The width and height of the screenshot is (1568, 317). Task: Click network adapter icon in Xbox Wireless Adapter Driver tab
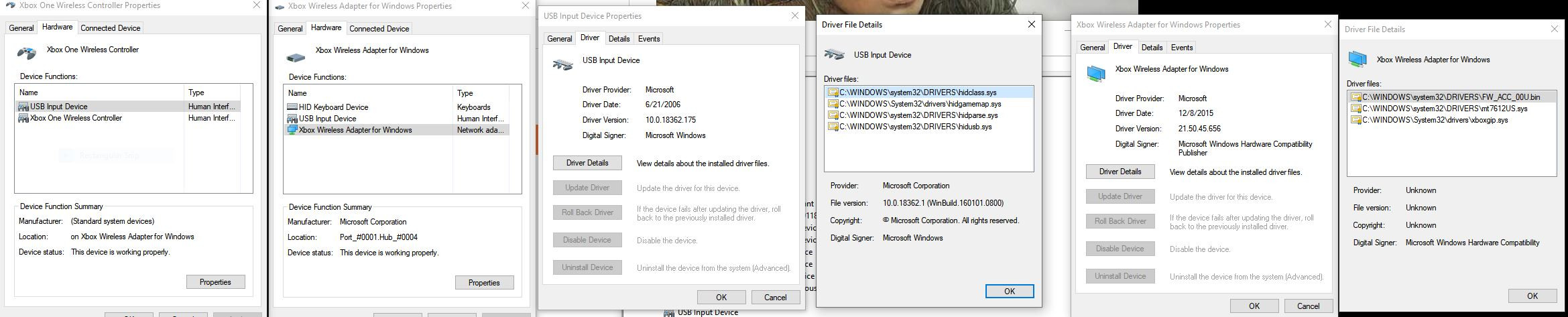pyautogui.click(x=1096, y=73)
